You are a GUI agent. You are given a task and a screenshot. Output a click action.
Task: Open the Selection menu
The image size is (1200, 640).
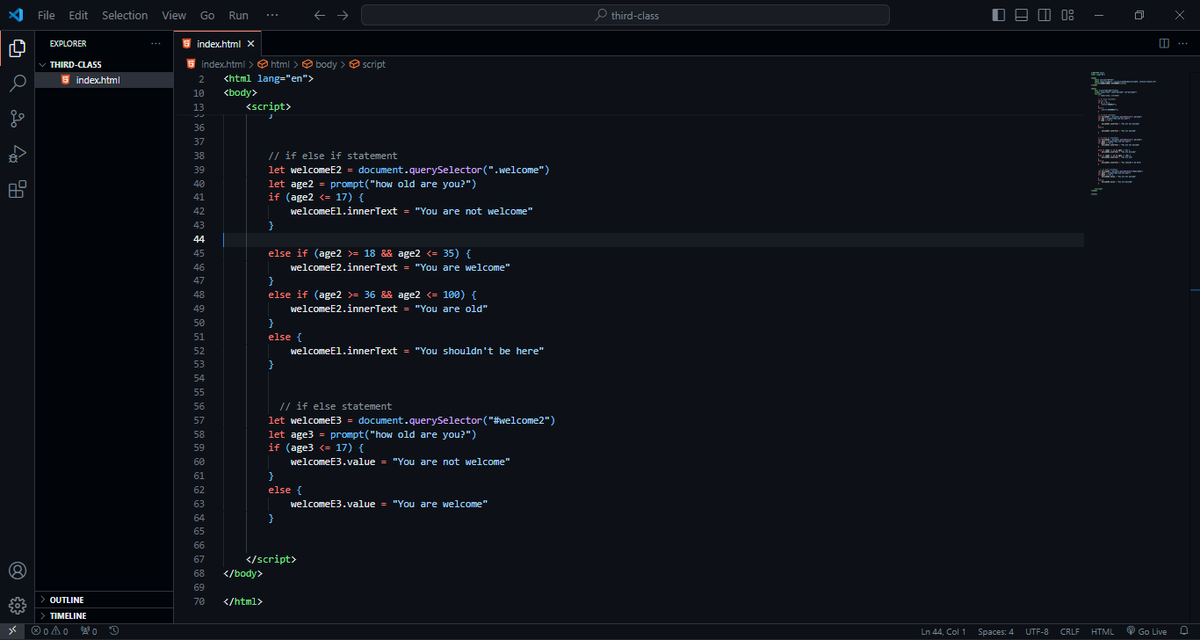(125, 15)
